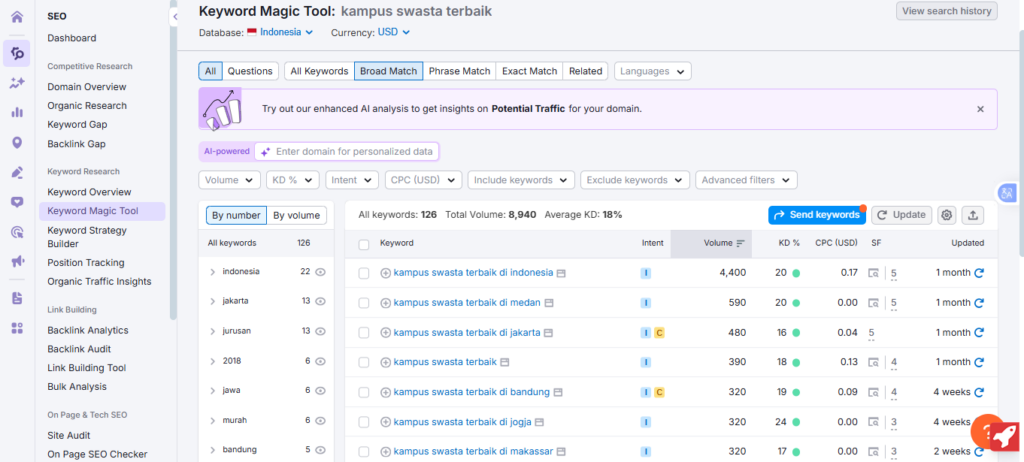
Task: Focus the Enter domain for personalized data field
Action: 347,152
